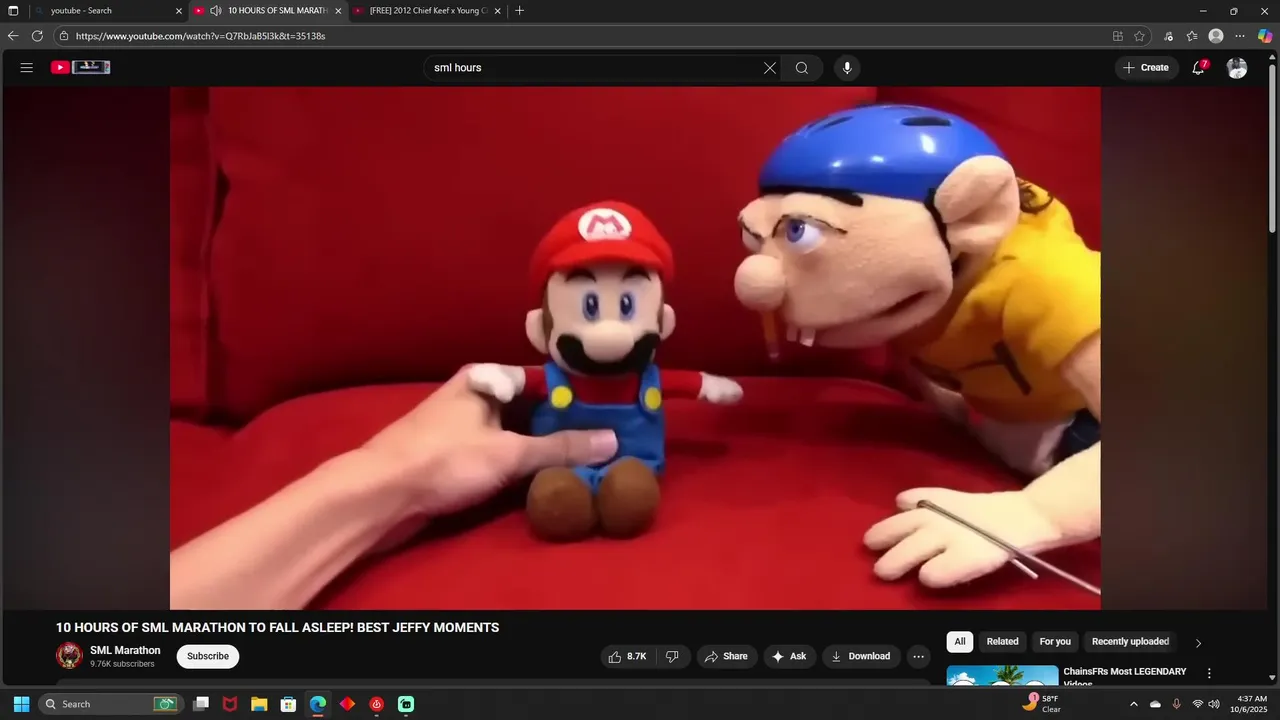This screenshot has width=1280, height=720.
Task: Run search with the magnifier button
Action: tap(802, 68)
